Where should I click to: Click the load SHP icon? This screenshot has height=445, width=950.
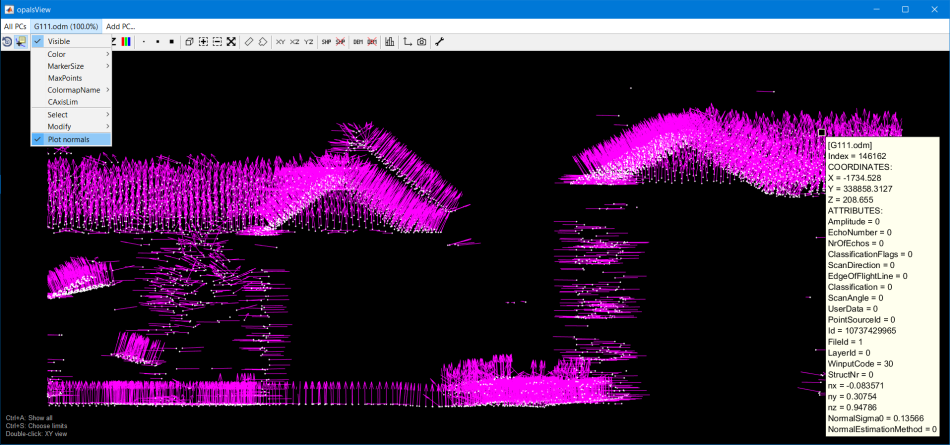(326, 42)
